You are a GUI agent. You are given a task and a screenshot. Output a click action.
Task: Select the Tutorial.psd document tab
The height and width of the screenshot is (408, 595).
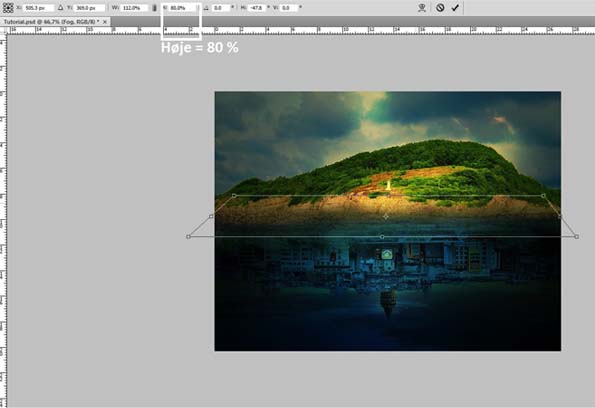click(x=51, y=22)
